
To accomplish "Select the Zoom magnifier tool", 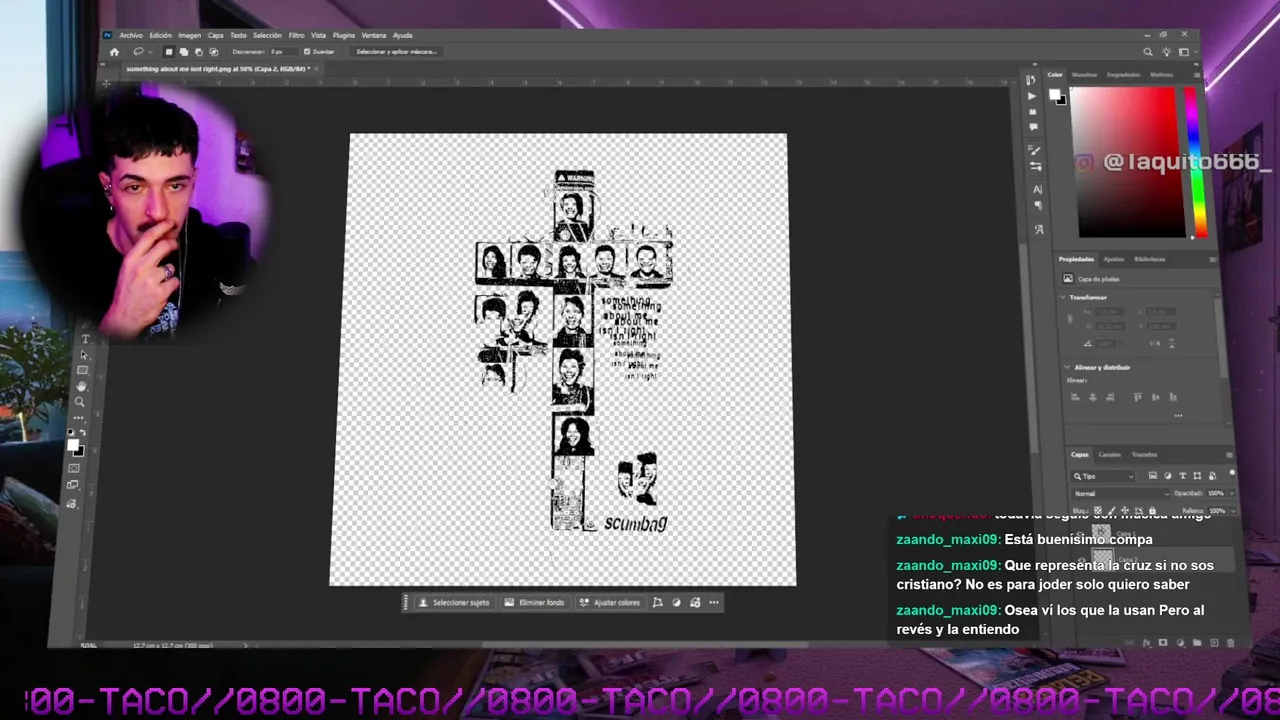I will click(x=80, y=402).
